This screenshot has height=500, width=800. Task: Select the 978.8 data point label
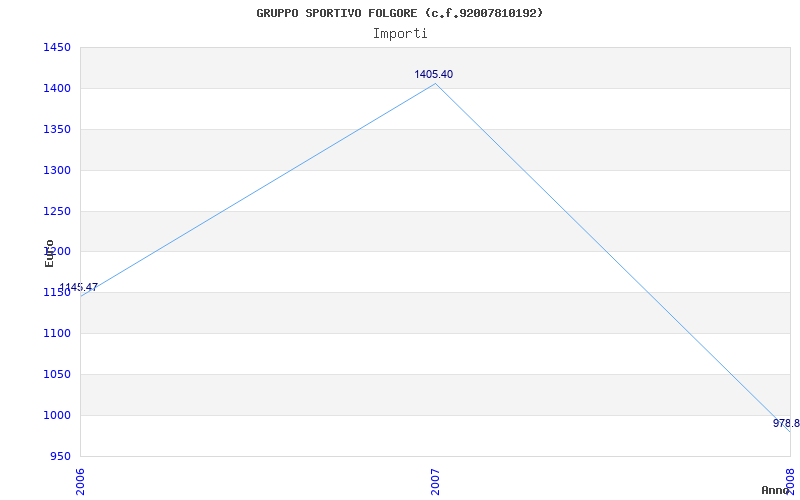point(786,423)
